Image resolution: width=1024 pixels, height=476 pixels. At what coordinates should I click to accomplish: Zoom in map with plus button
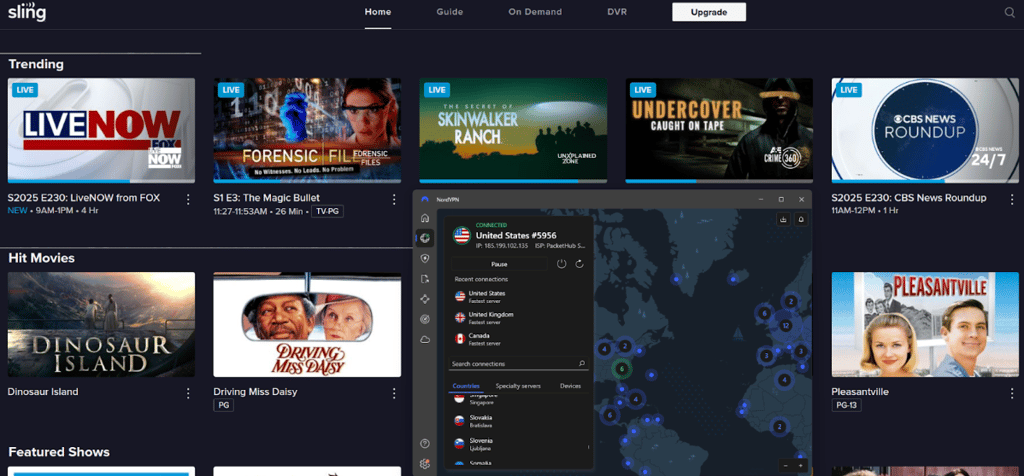800,466
